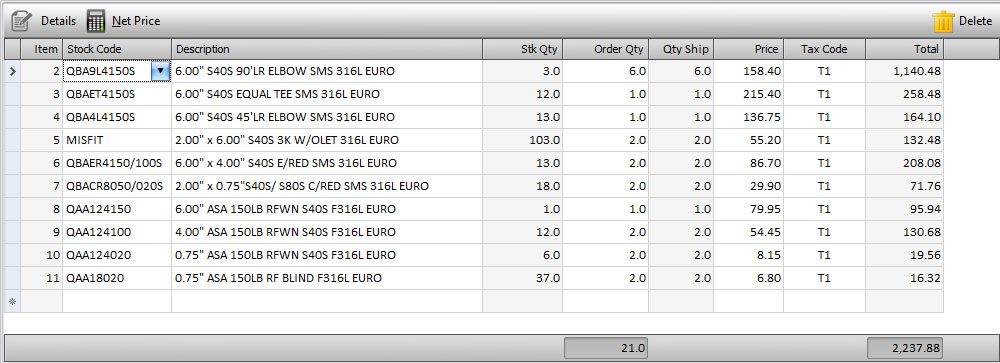The image size is (1000, 363).
Task: Click the Net Price text button
Action: (x=136, y=21)
